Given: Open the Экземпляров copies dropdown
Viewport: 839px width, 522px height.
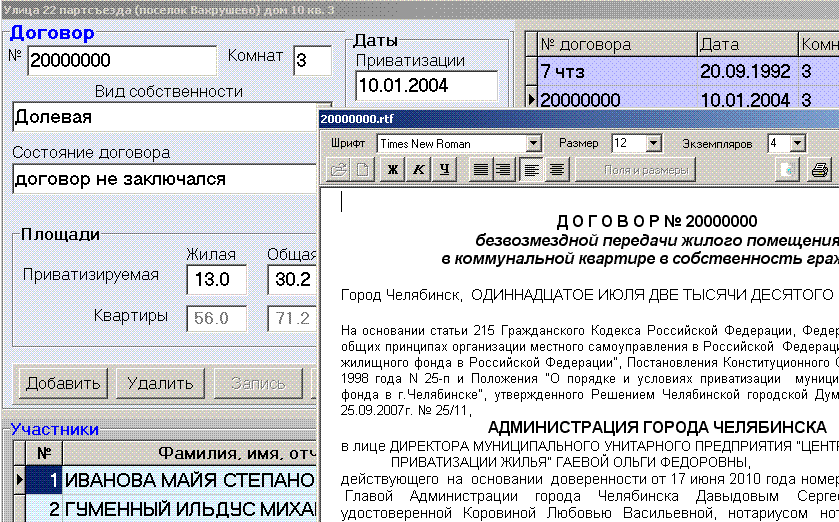Looking at the screenshot, I should point(797,144).
